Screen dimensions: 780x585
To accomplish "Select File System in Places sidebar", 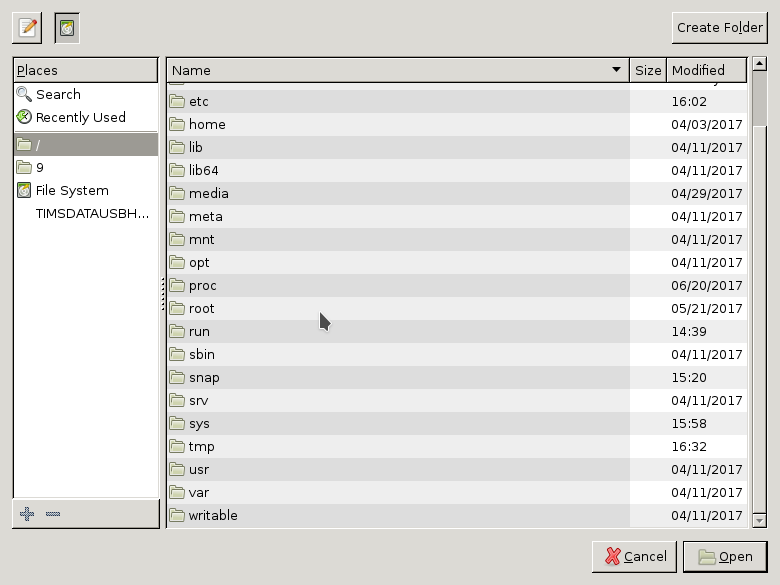I will 86,191.
